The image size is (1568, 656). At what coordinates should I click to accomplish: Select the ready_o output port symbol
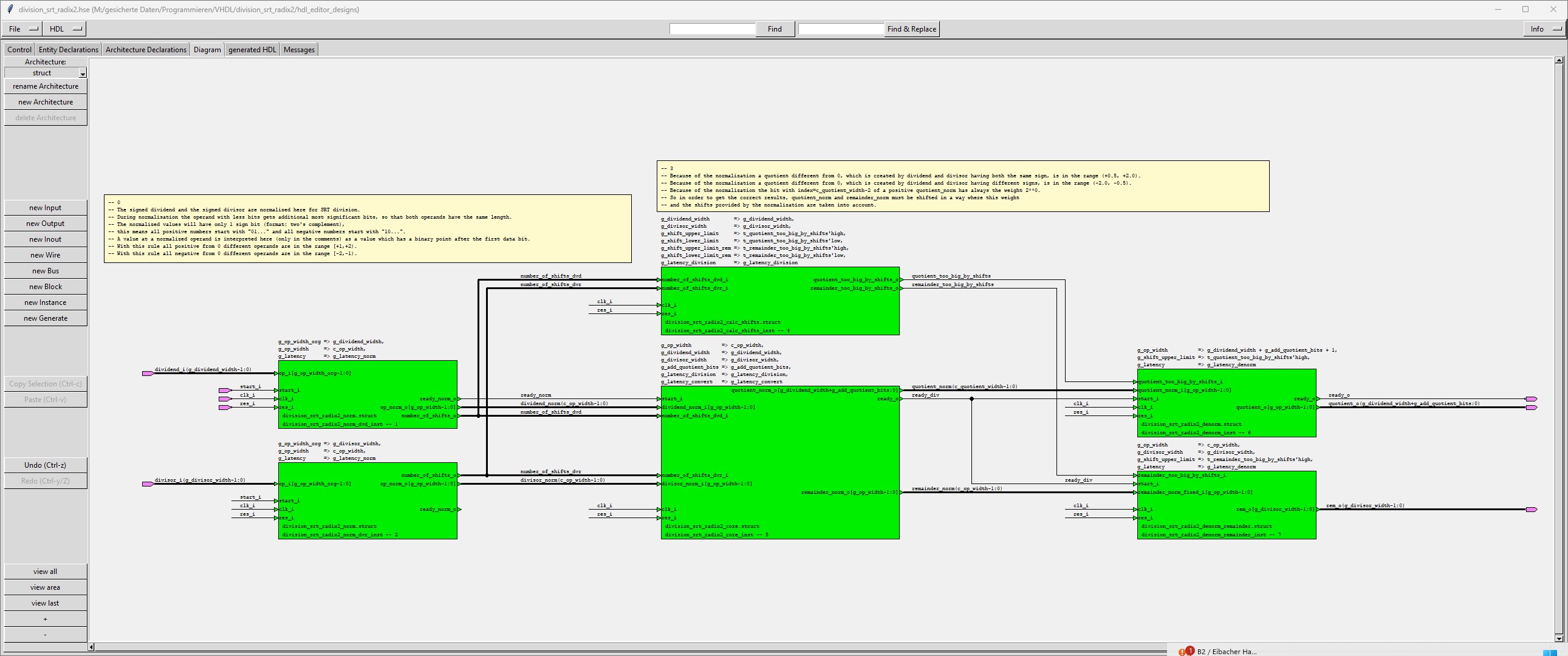pyautogui.click(x=1532, y=399)
